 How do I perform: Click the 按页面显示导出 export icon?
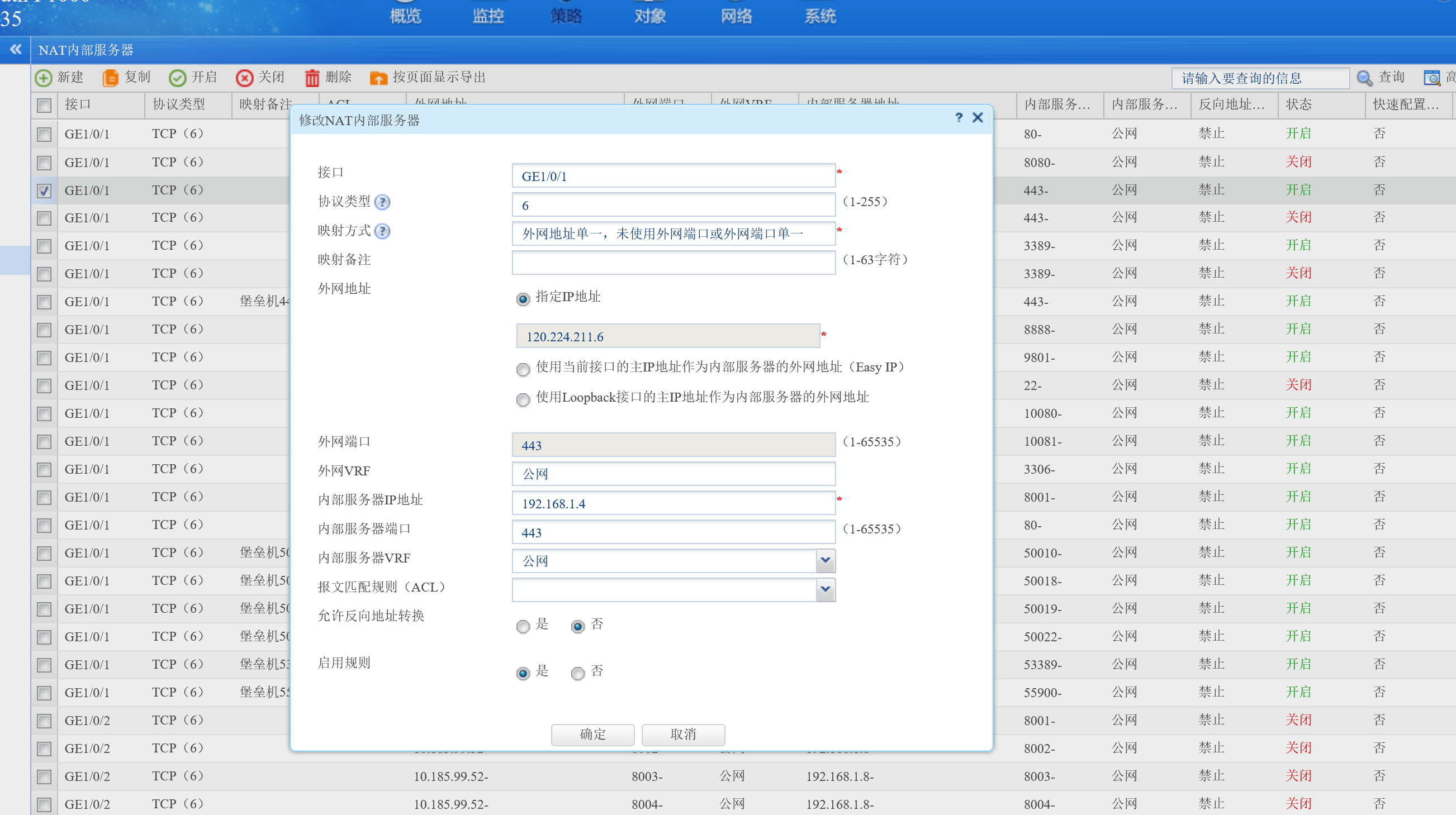378,78
